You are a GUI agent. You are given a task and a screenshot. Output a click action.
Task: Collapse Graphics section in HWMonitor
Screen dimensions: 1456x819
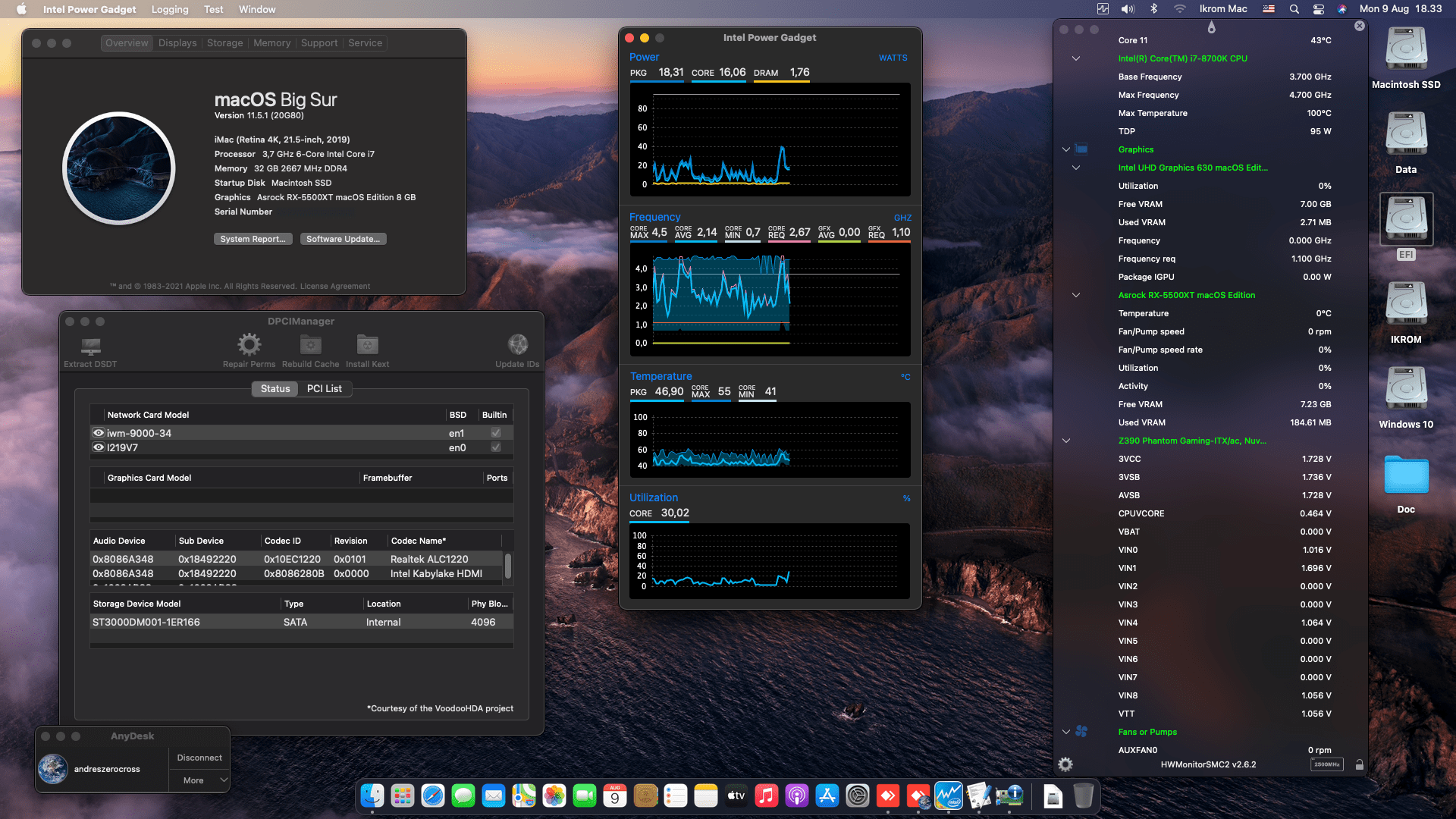point(1066,149)
